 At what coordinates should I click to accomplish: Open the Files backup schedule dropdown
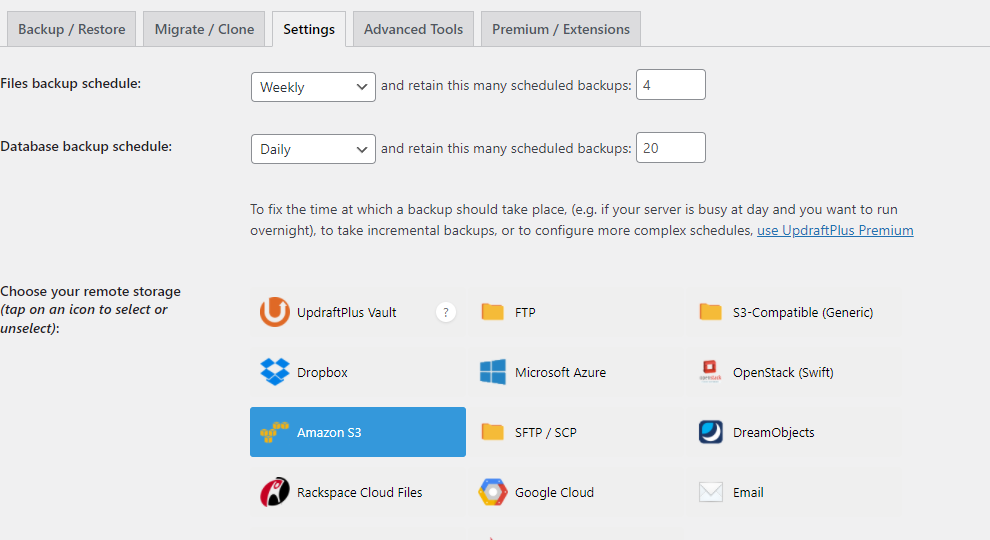pos(313,87)
